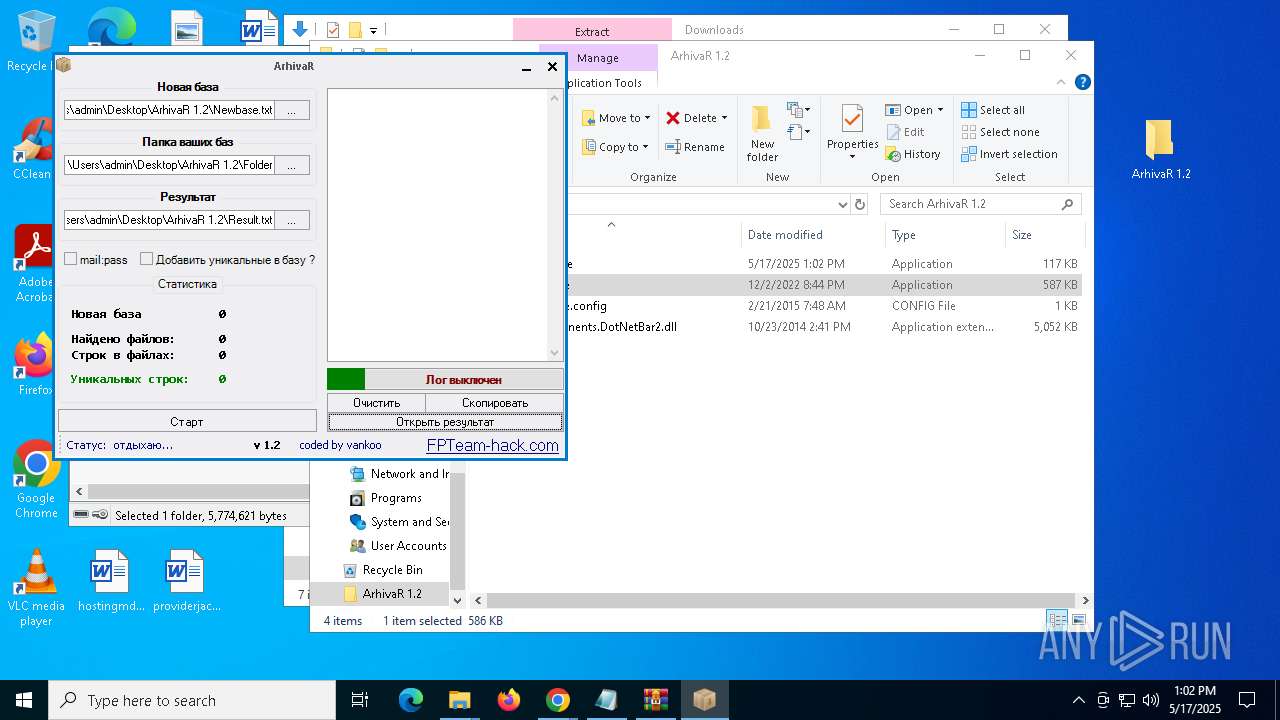Click the Очистить button
Viewport: 1280px width, 720px height.
coord(376,403)
